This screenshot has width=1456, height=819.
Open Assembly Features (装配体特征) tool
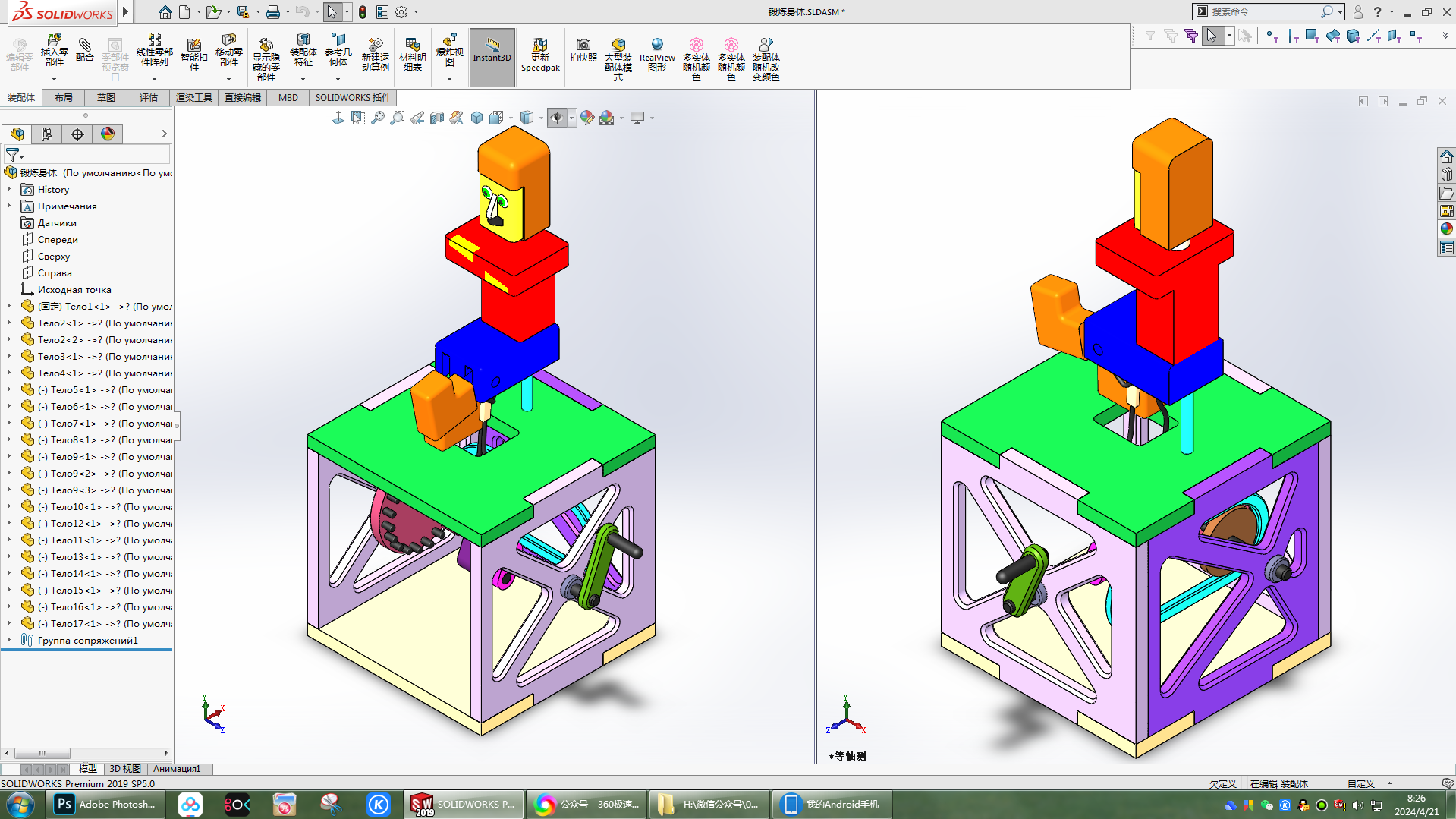[303, 50]
